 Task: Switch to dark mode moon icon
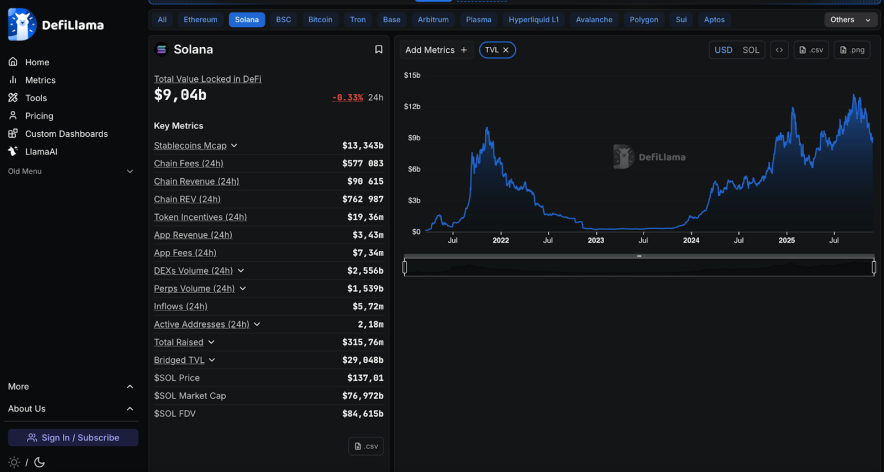tap(39, 462)
